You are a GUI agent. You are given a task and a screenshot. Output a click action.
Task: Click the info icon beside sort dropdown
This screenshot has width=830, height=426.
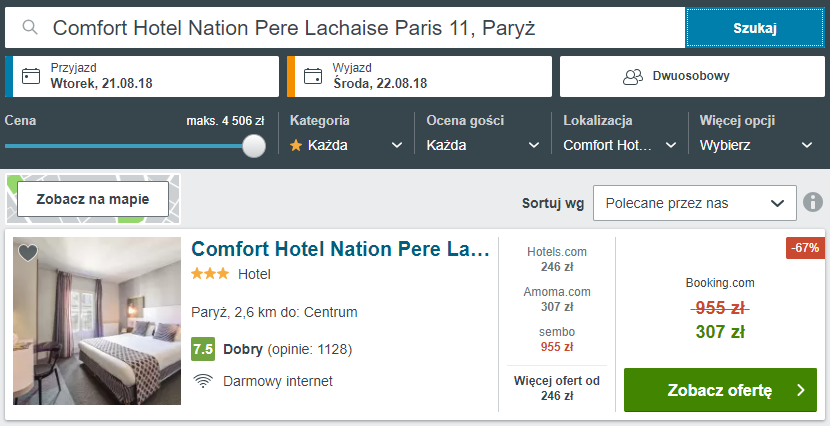point(813,202)
